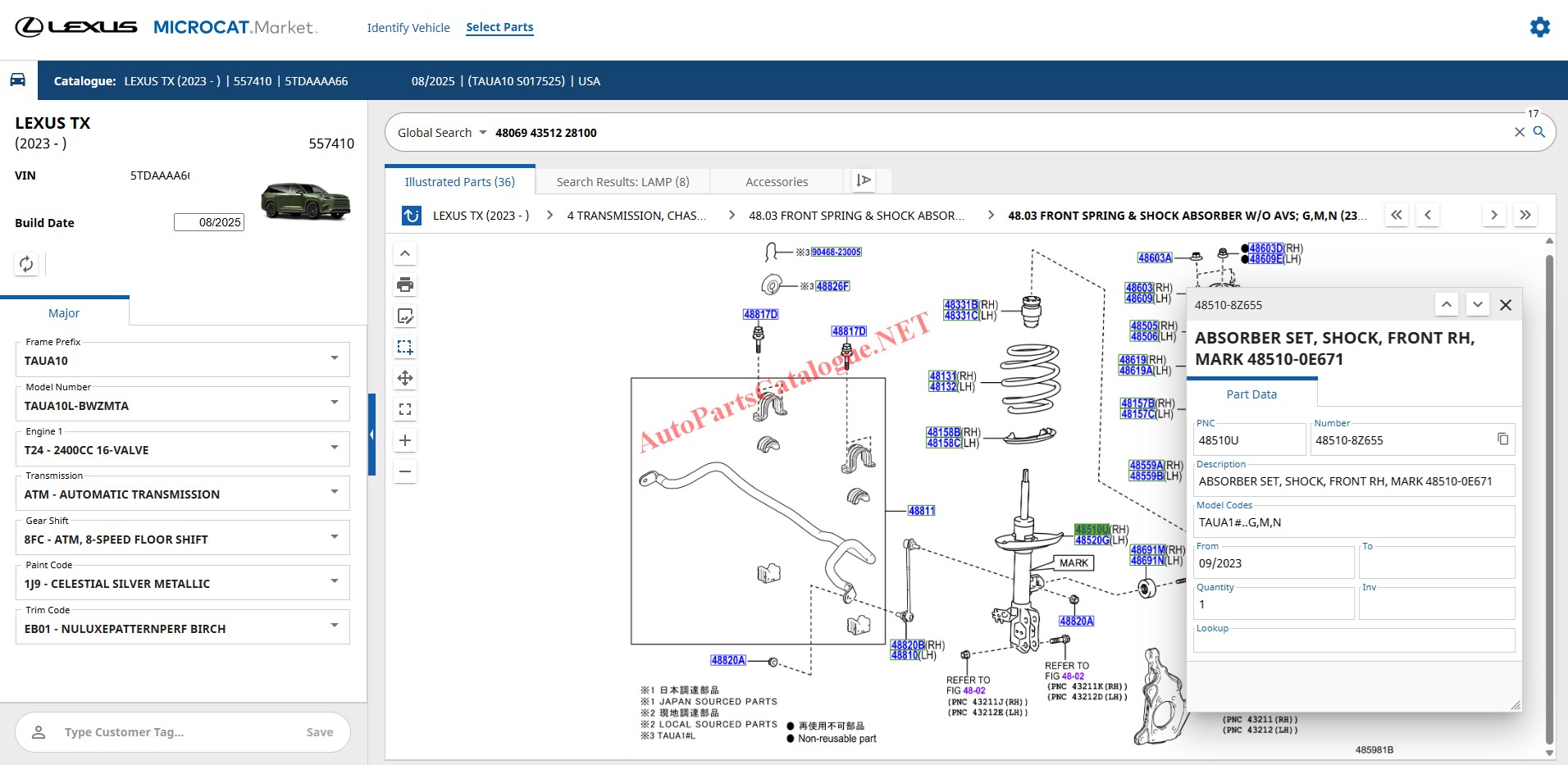Switch to Search Results: LAMP tab
The height and width of the screenshot is (765, 1568).
622,182
